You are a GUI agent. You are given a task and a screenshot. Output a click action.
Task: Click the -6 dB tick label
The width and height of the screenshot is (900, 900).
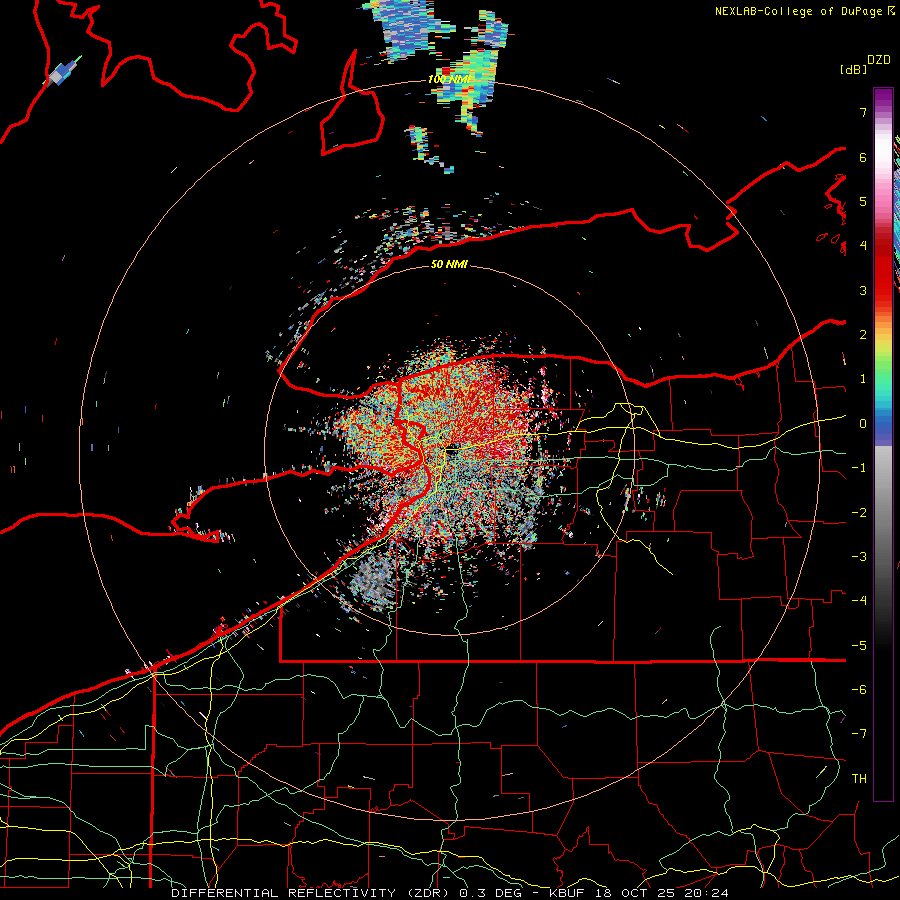click(x=859, y=690)
